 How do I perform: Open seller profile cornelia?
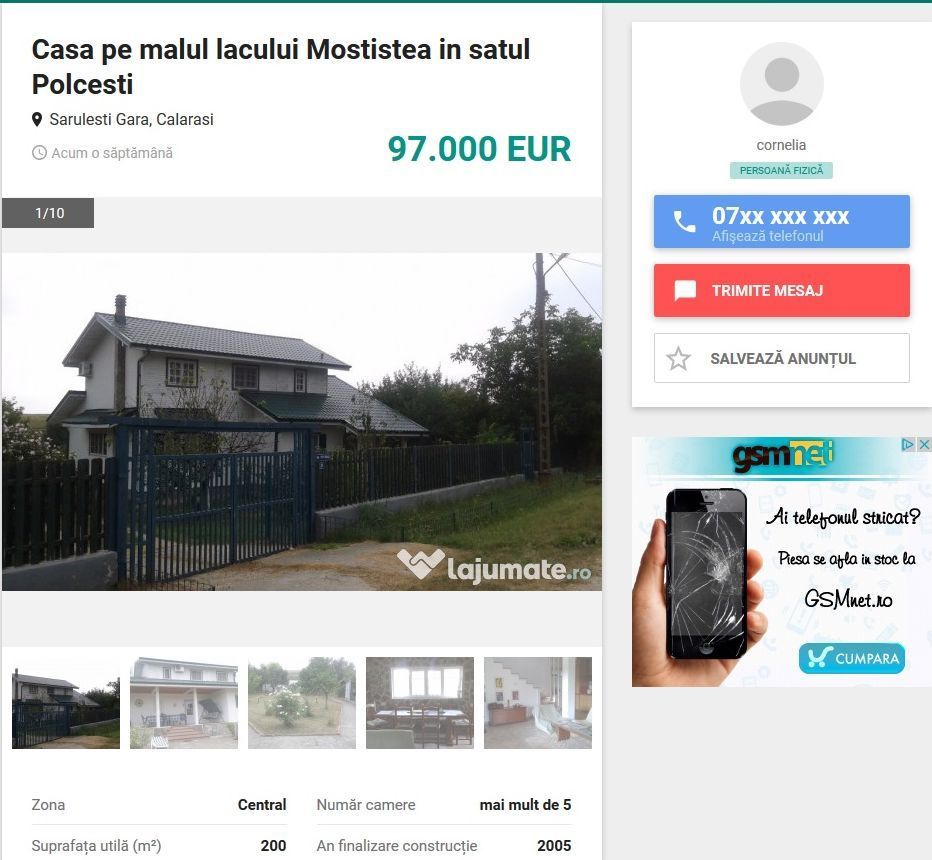click(781, 145)
